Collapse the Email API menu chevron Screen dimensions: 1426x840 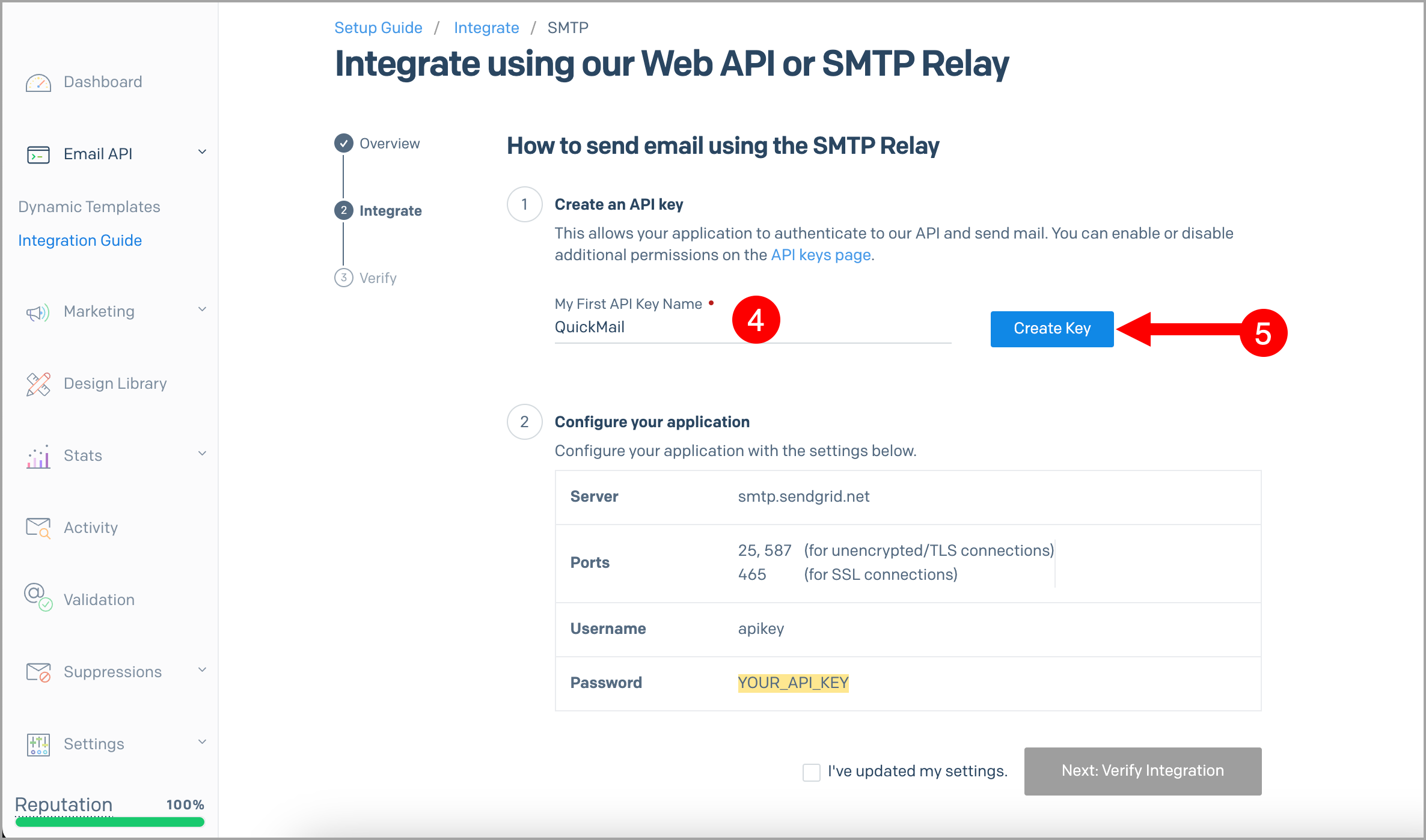[203, 152]
